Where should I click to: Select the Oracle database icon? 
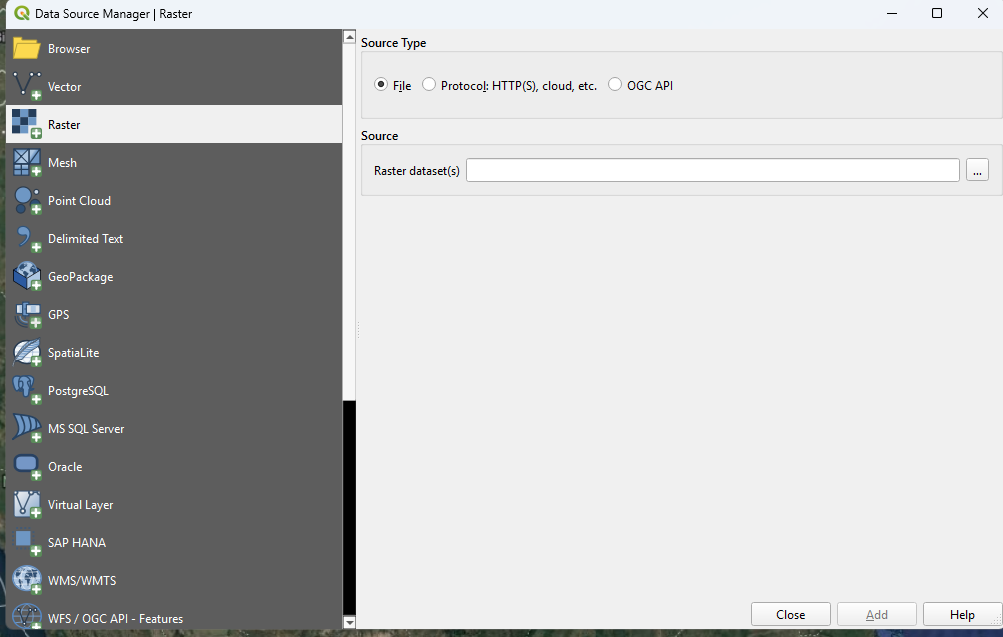coord(26,466)
